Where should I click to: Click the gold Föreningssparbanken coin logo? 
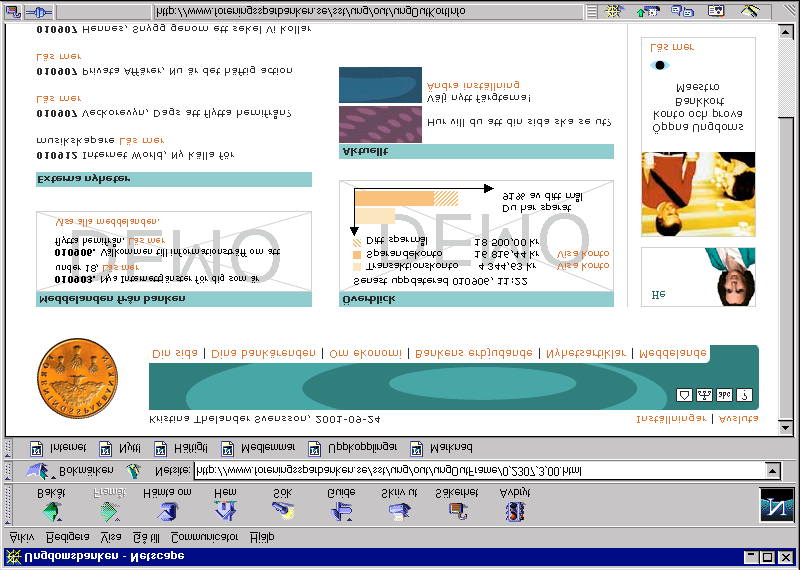(x=78, y=378)
